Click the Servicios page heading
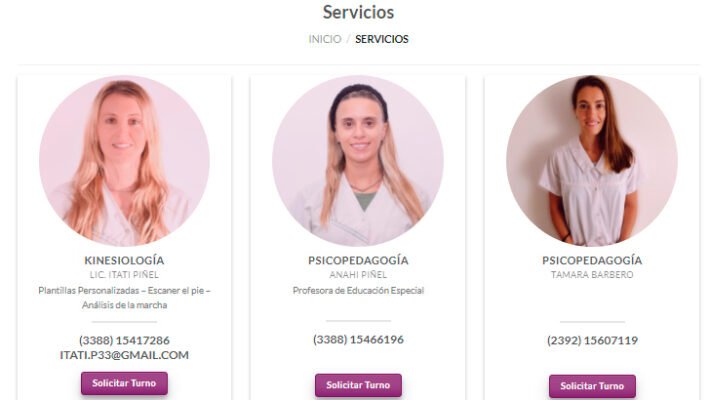 [x=358, y=12]
